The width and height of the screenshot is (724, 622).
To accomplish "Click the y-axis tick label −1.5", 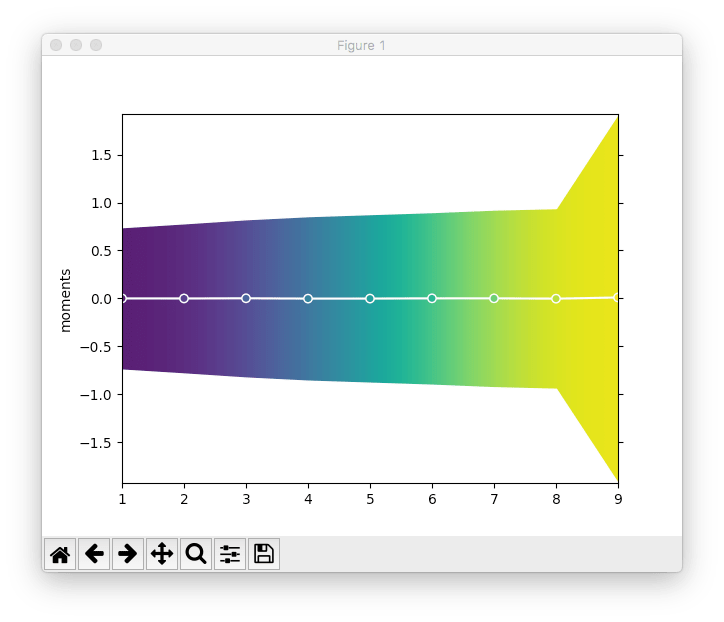I will 96,443.
